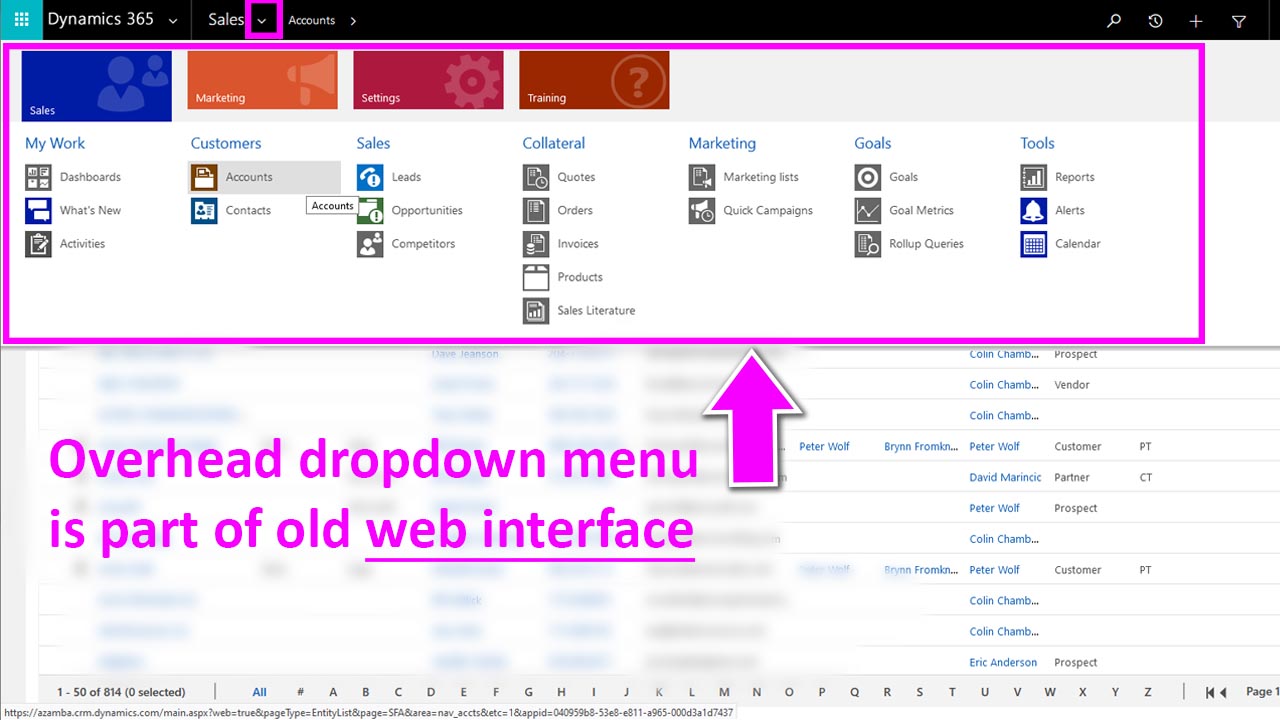
Task: Filter list by letter M
Action: [724, 692]
